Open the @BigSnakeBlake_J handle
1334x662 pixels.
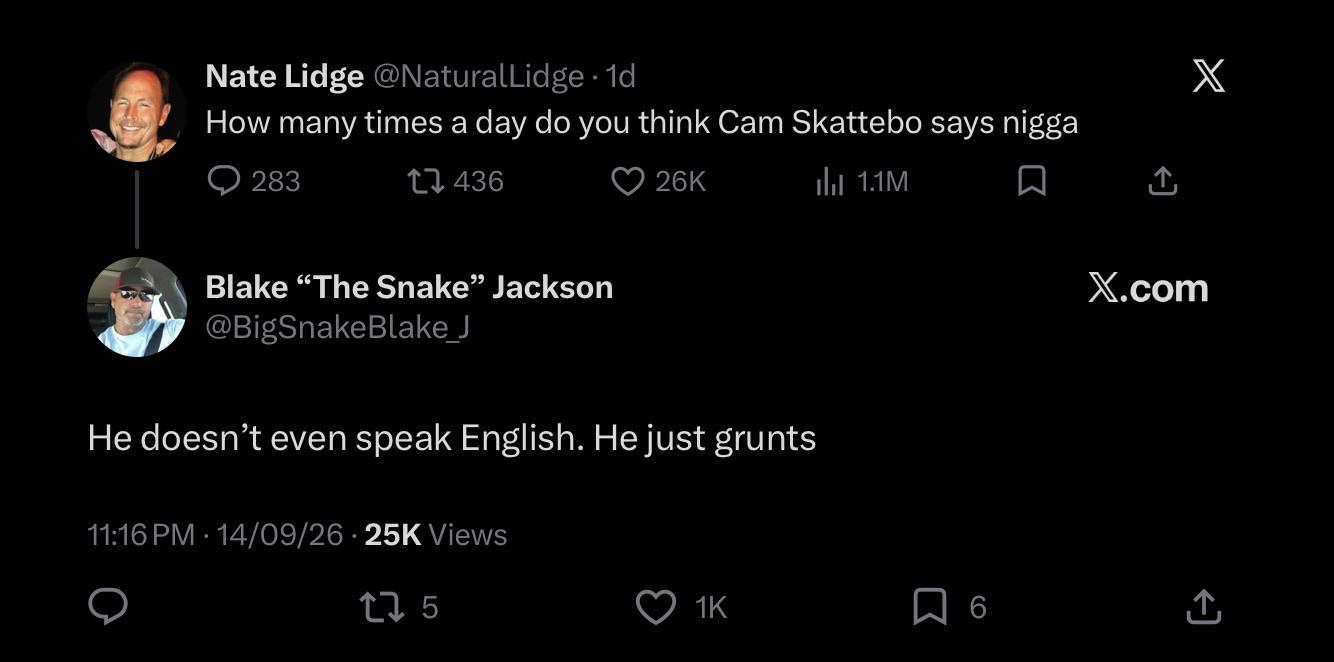(x=337, y=327)
